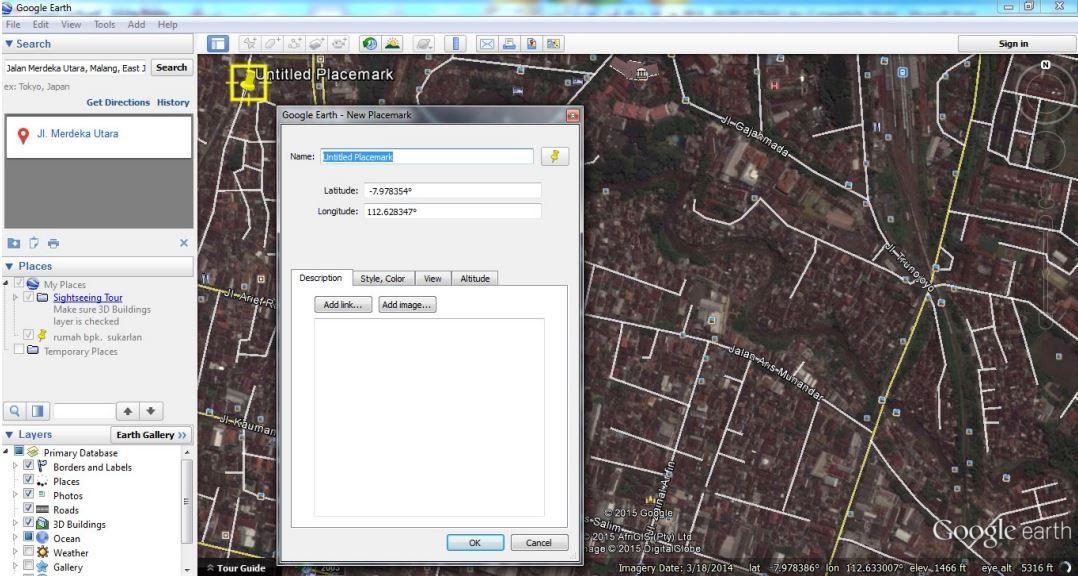Open the Tools menu

(x=104, y=24)
